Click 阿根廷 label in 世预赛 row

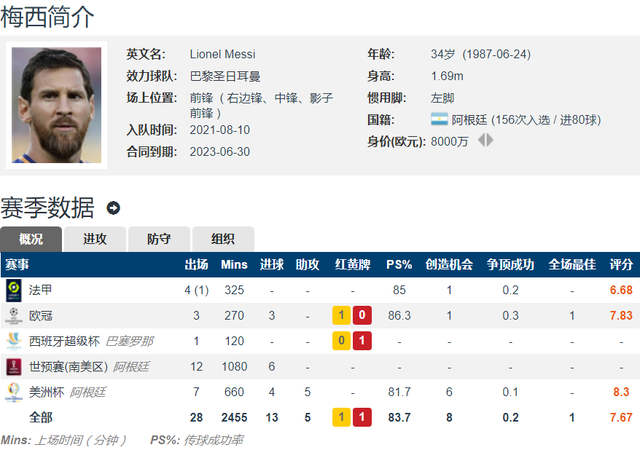131,367
